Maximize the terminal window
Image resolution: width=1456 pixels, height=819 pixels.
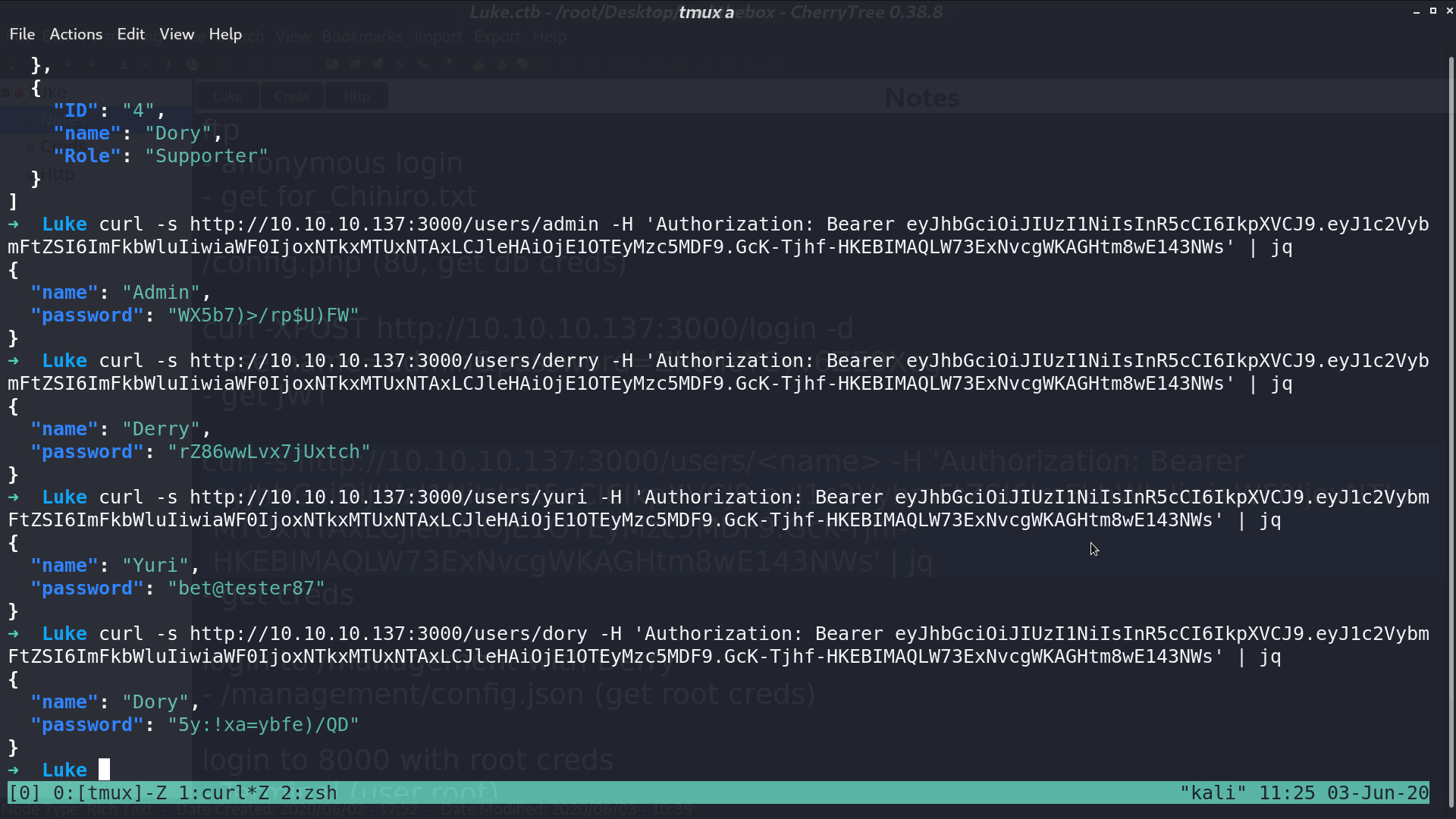click(1433, 11)
